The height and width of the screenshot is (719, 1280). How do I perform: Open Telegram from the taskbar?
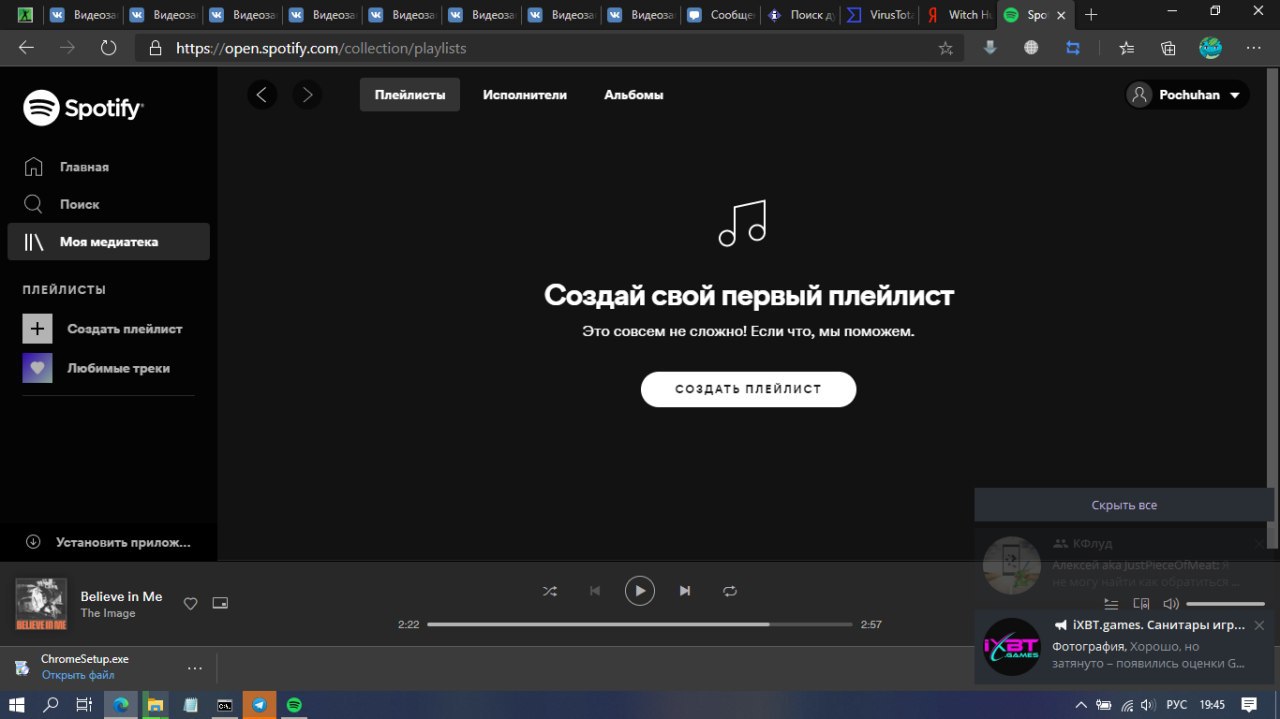[x=260, y=705]
